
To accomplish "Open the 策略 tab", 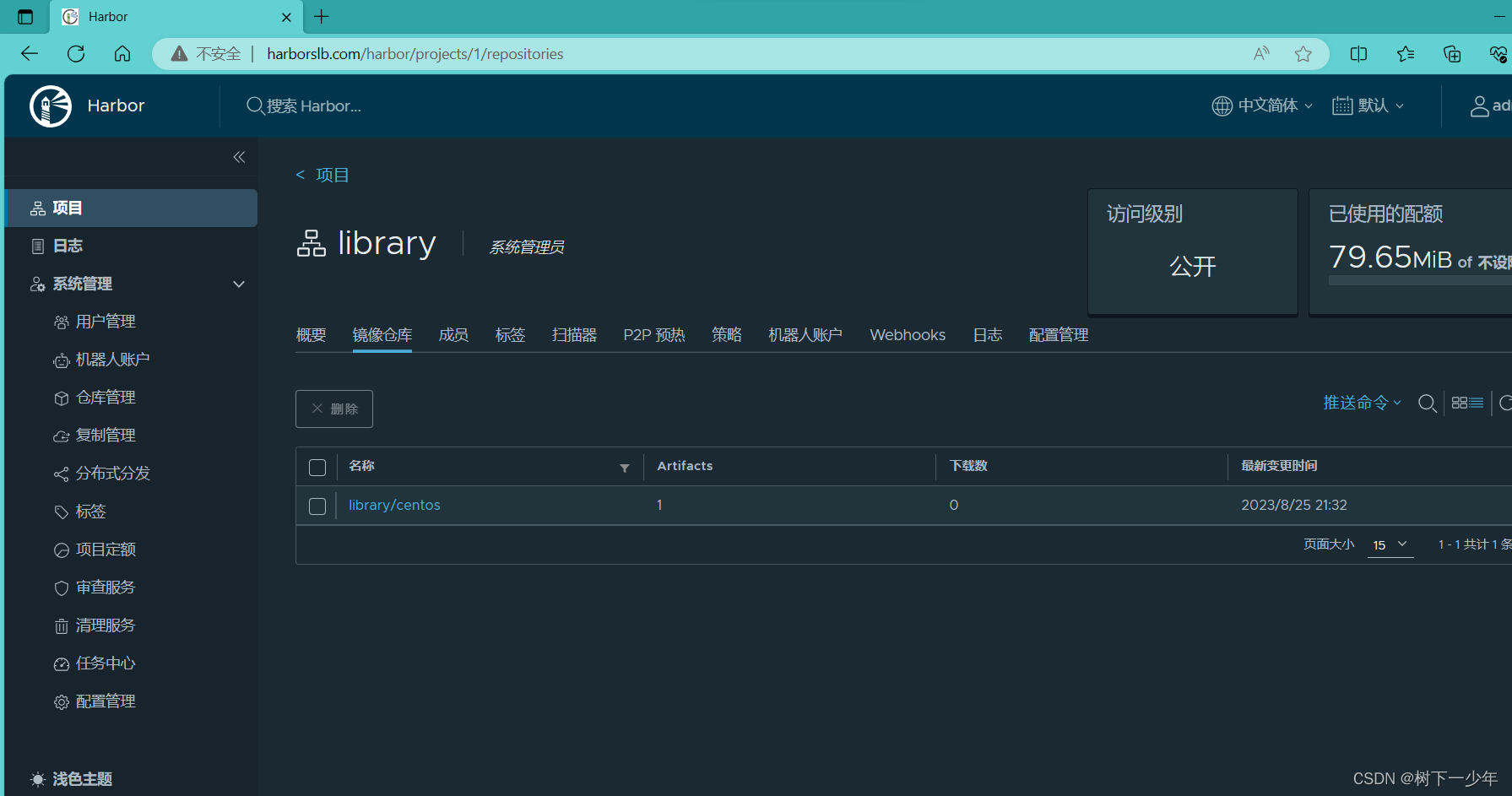I will pyautogui.click(x=726, y=335).
